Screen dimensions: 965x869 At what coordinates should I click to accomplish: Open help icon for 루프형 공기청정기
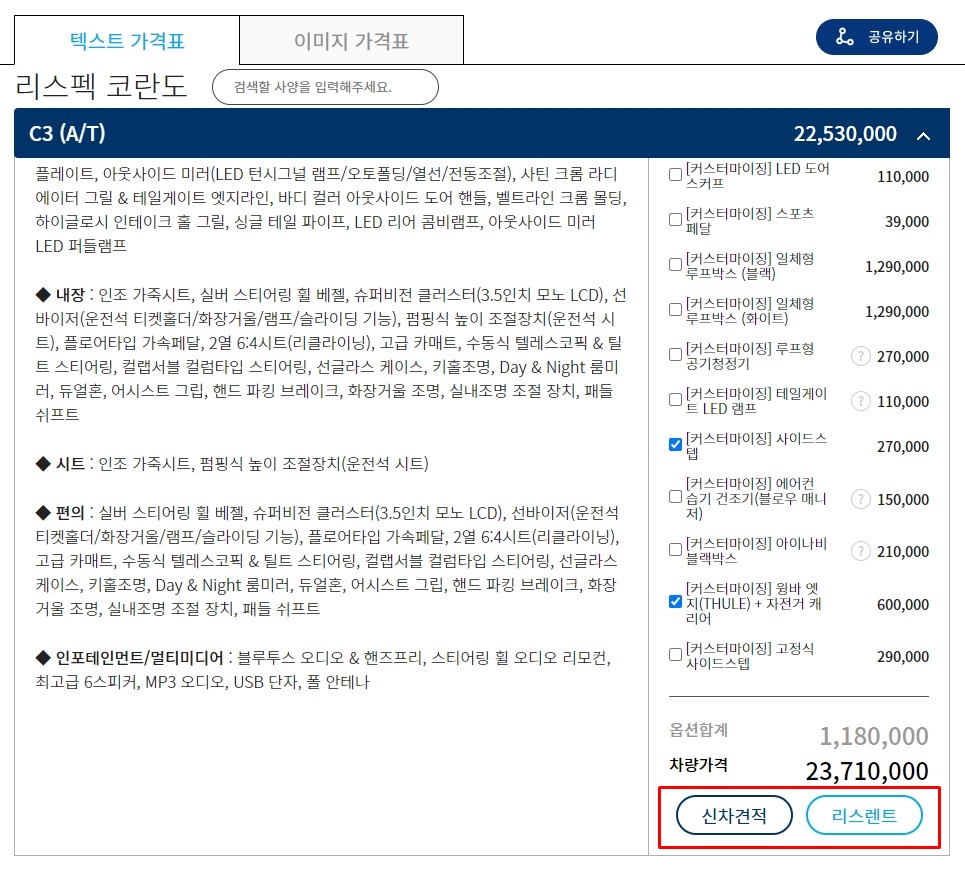(x=860, y=356)
